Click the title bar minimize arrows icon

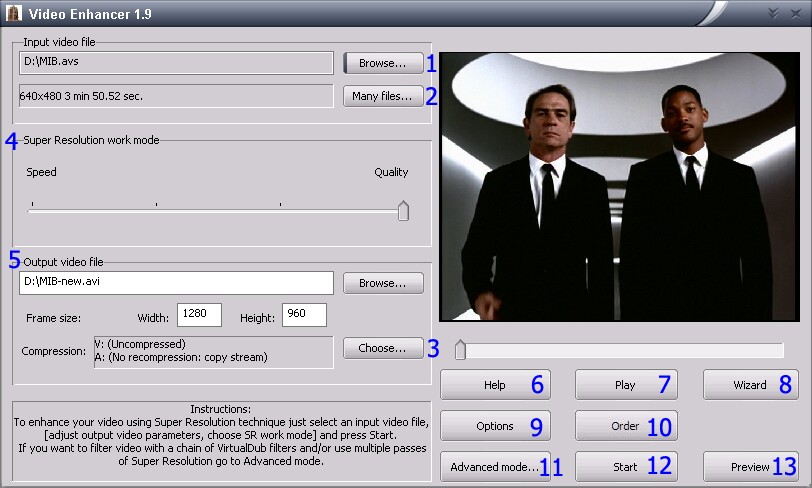773,13
